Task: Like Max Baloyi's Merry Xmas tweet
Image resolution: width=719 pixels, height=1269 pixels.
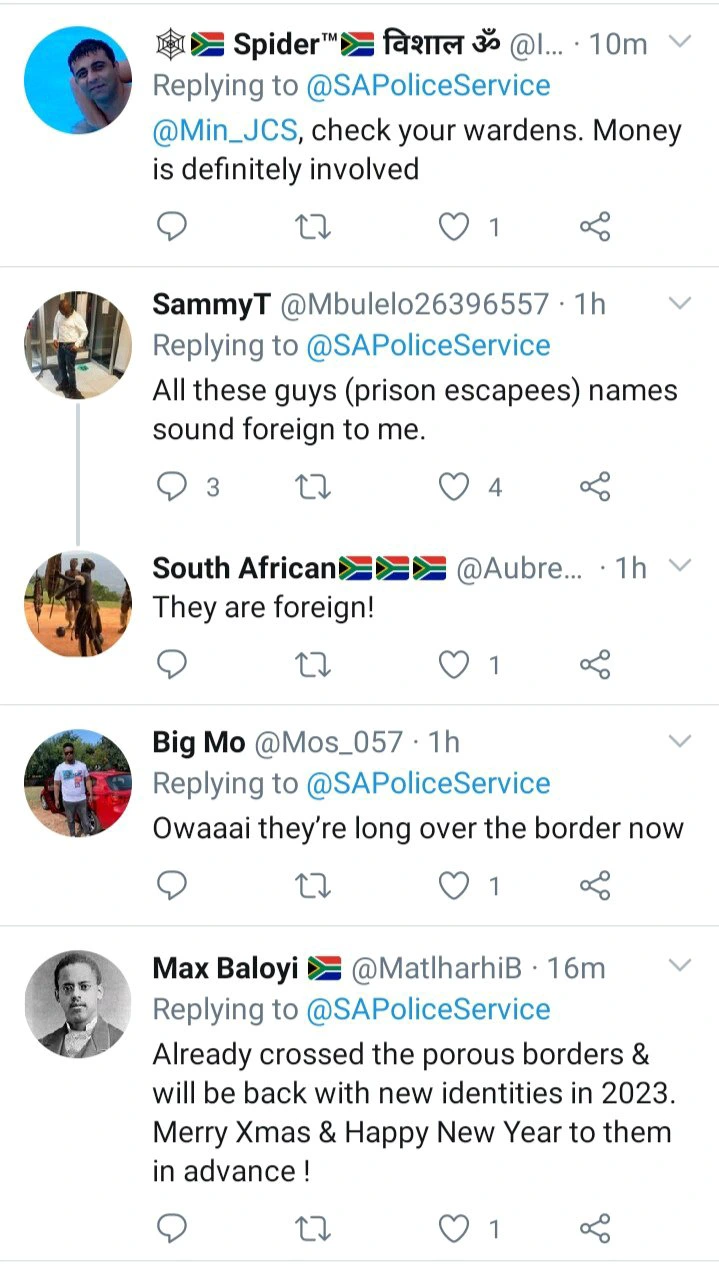Action: pyautogui.click(x=455, y=1228)
